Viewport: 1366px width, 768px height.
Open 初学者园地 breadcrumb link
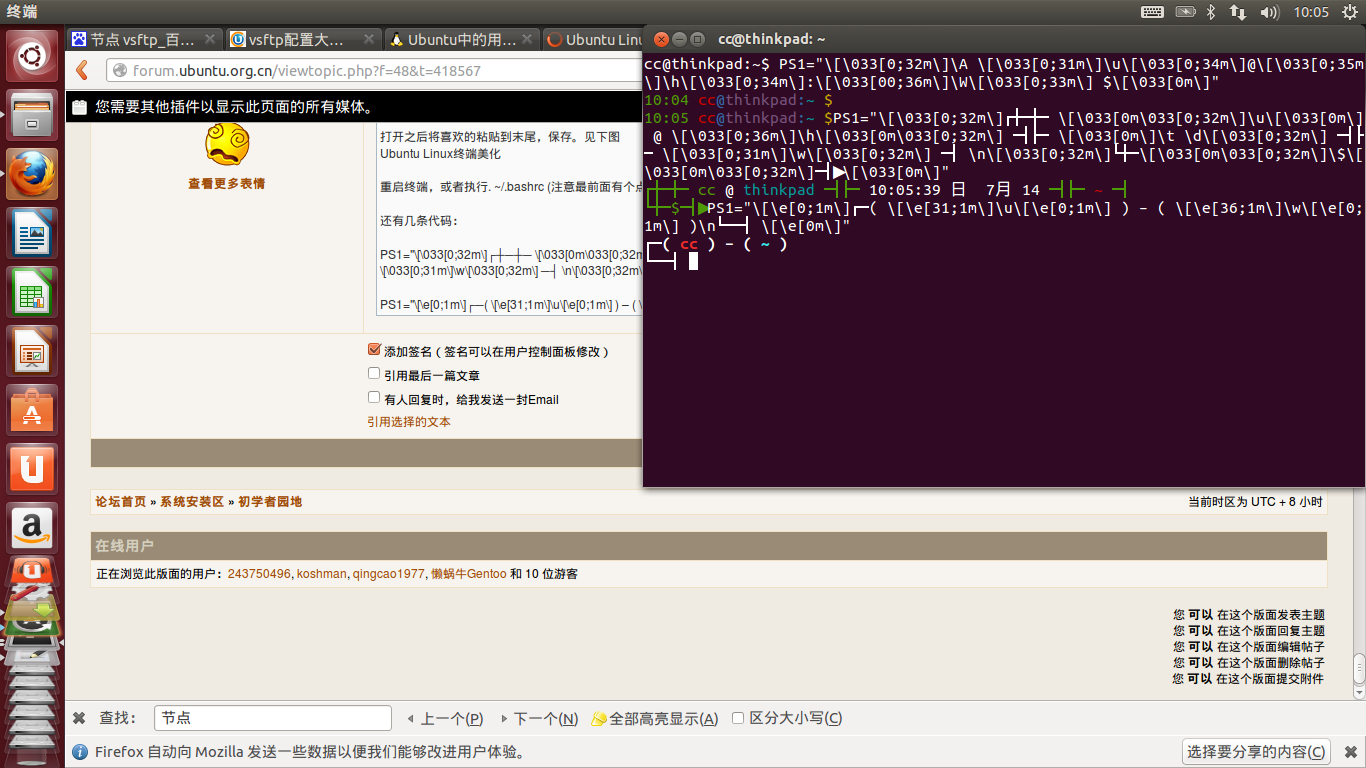[270, 502]
